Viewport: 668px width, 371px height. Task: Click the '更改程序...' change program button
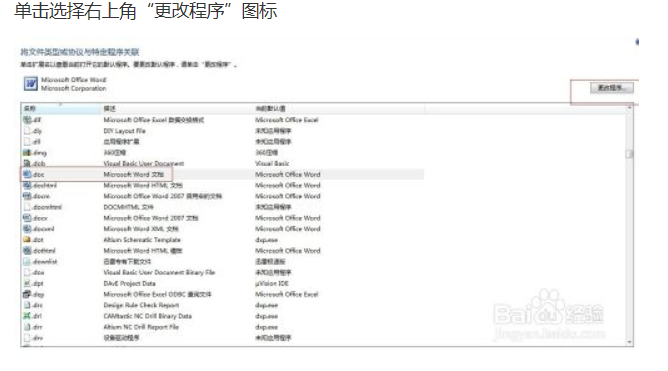[612, 88]
